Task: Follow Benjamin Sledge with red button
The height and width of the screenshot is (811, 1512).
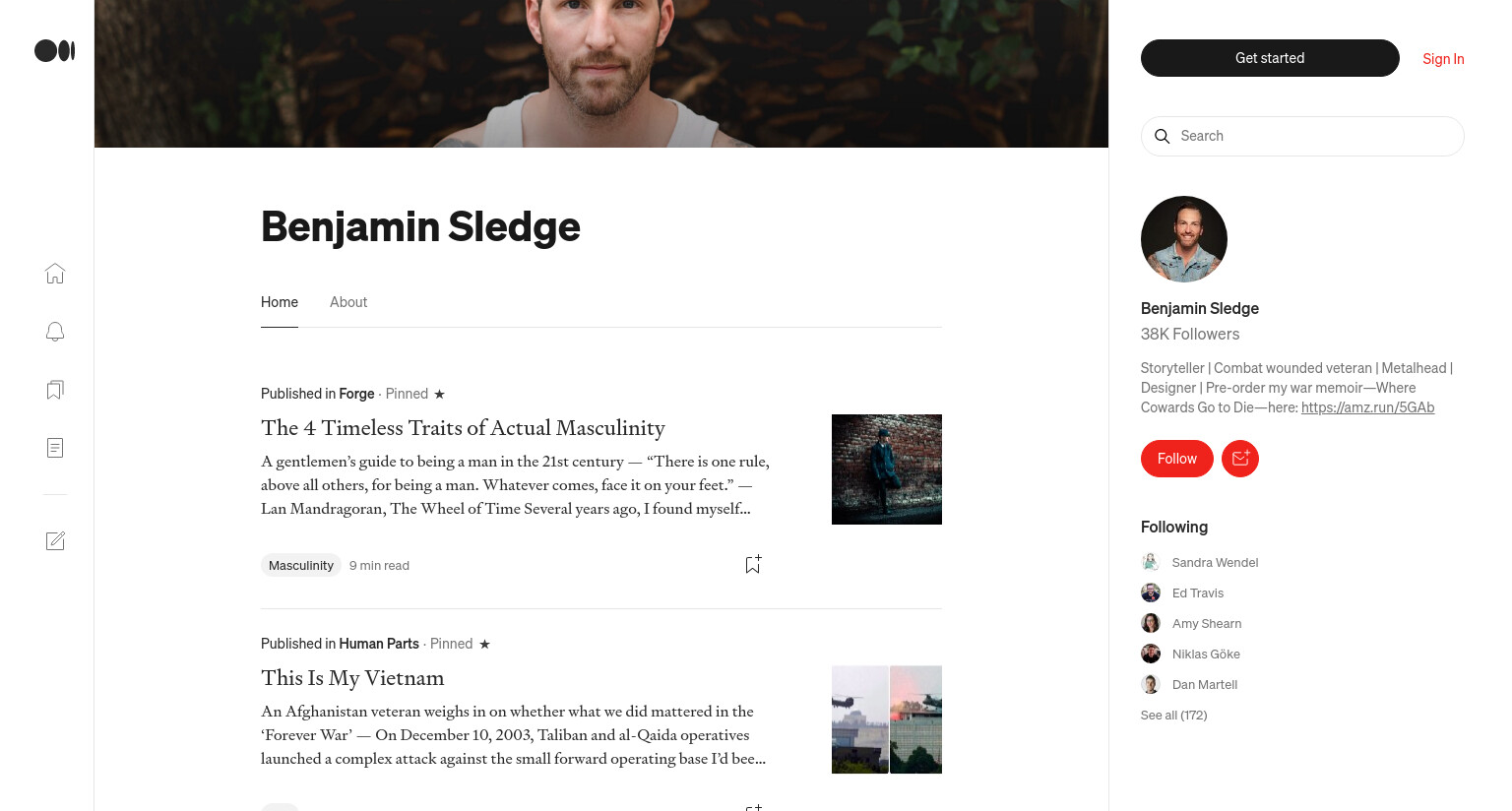Action: point(1177,459)
